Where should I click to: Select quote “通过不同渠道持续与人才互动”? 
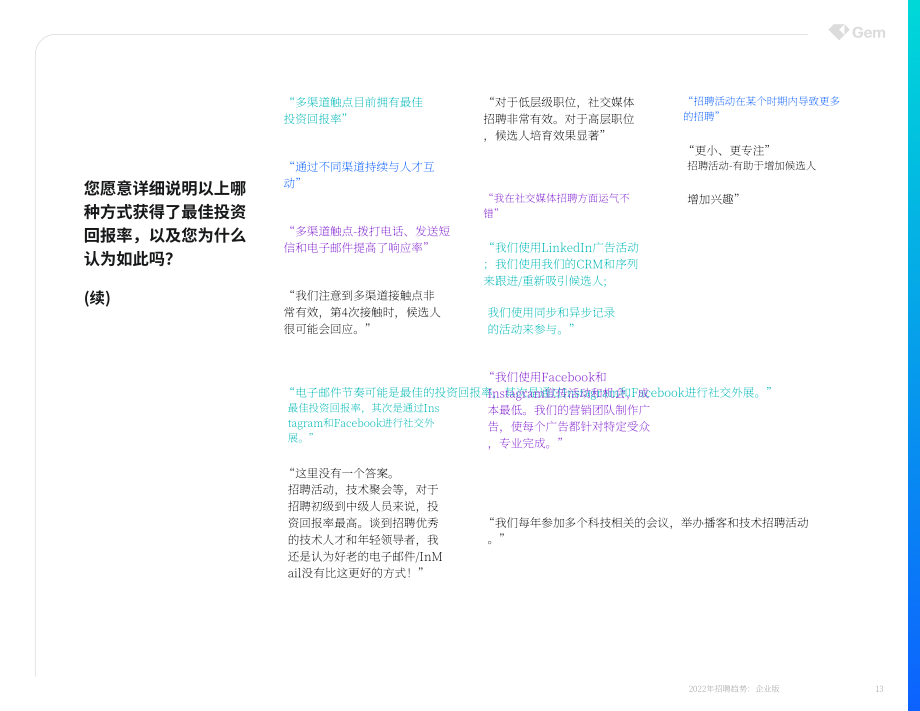point(359,175)
